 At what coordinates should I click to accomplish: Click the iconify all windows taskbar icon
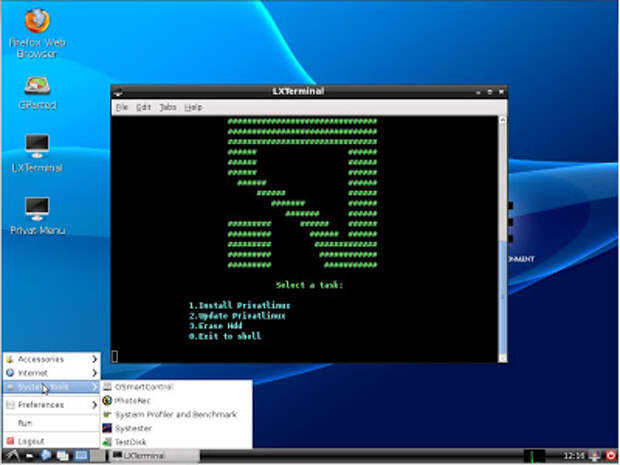pos(62,456)
